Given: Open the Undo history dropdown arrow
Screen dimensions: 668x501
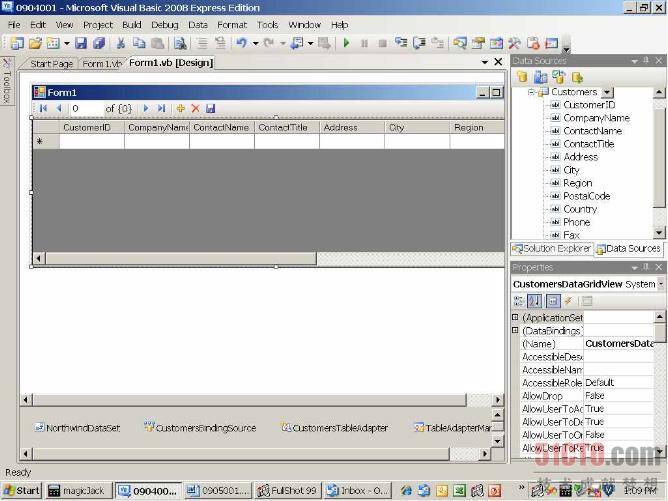Looking at the screenshot, I should pos(256,43).
